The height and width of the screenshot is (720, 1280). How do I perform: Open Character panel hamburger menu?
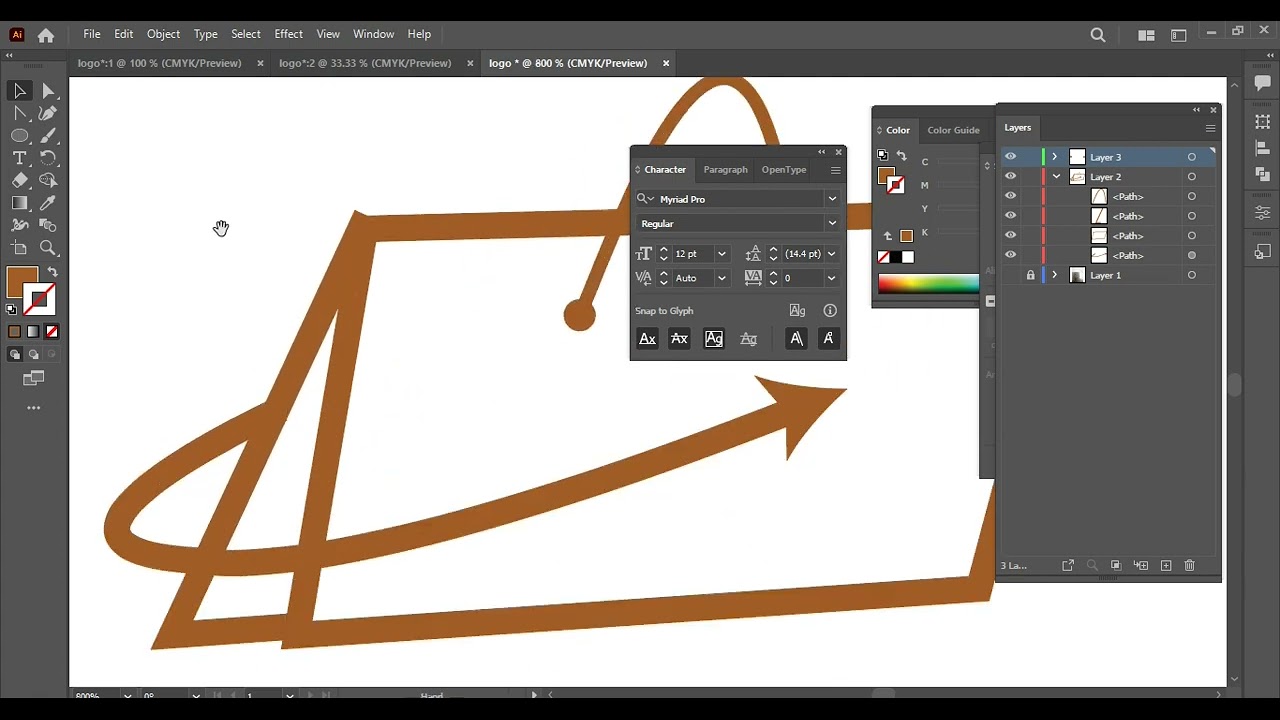click(835, 170)
